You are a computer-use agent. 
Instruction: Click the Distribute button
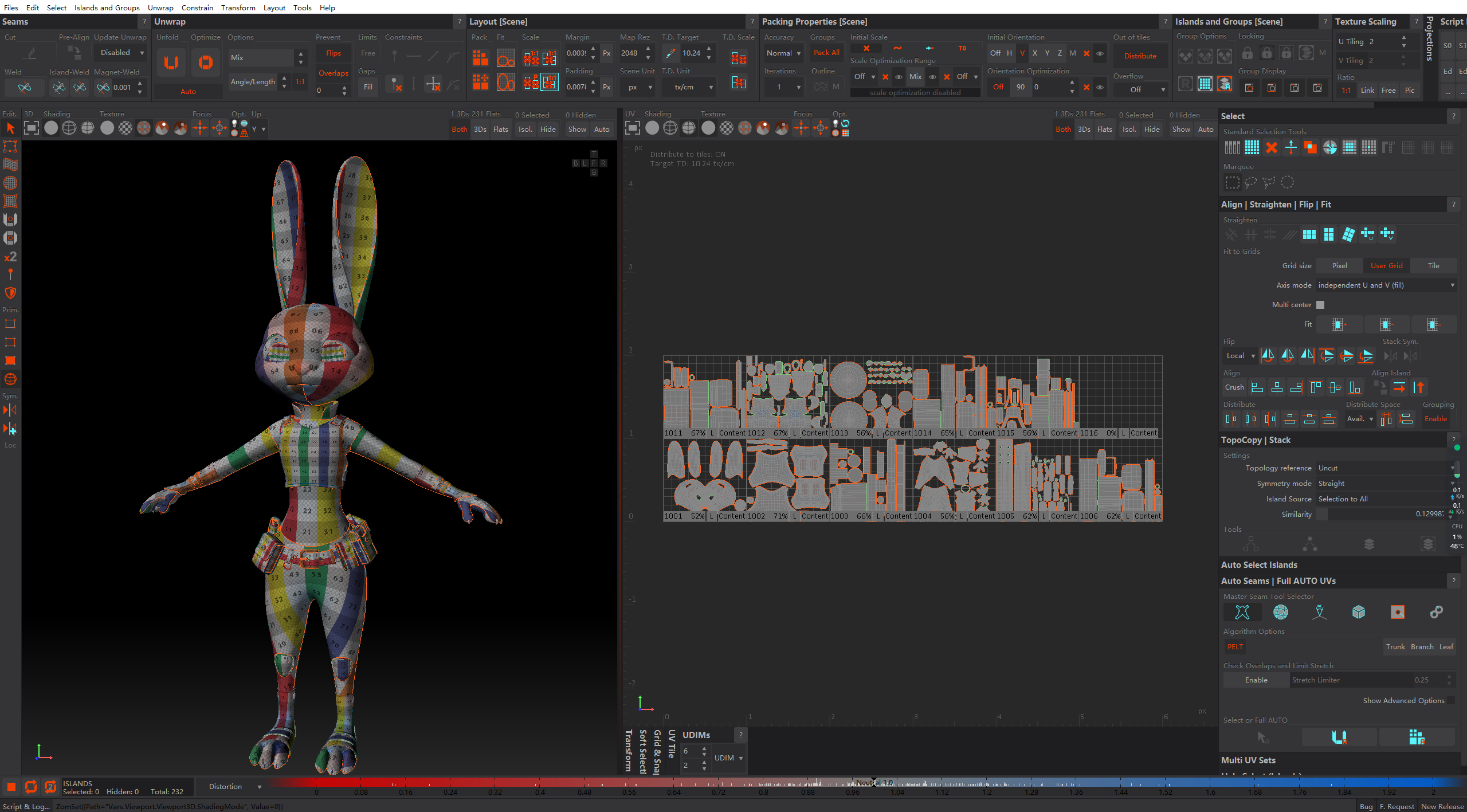(x=1140, y=56)
